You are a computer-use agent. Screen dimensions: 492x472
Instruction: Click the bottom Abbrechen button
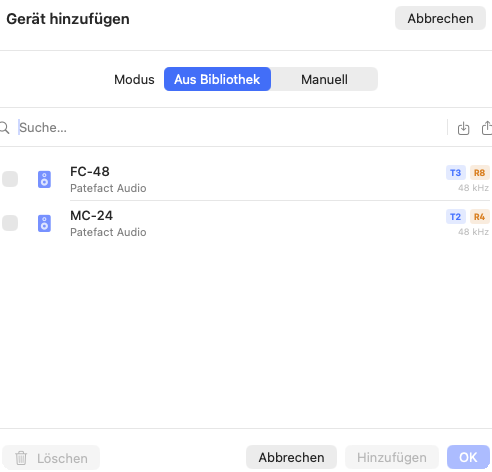[x=291, y=457]
